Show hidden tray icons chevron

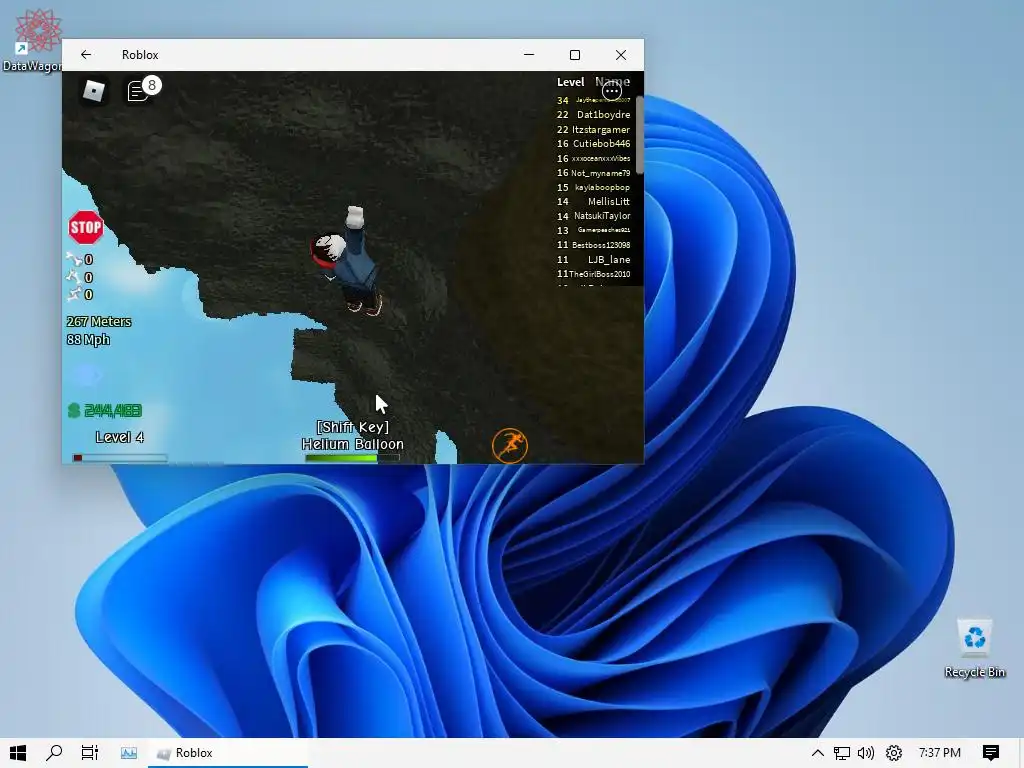[x=818, y=752]
